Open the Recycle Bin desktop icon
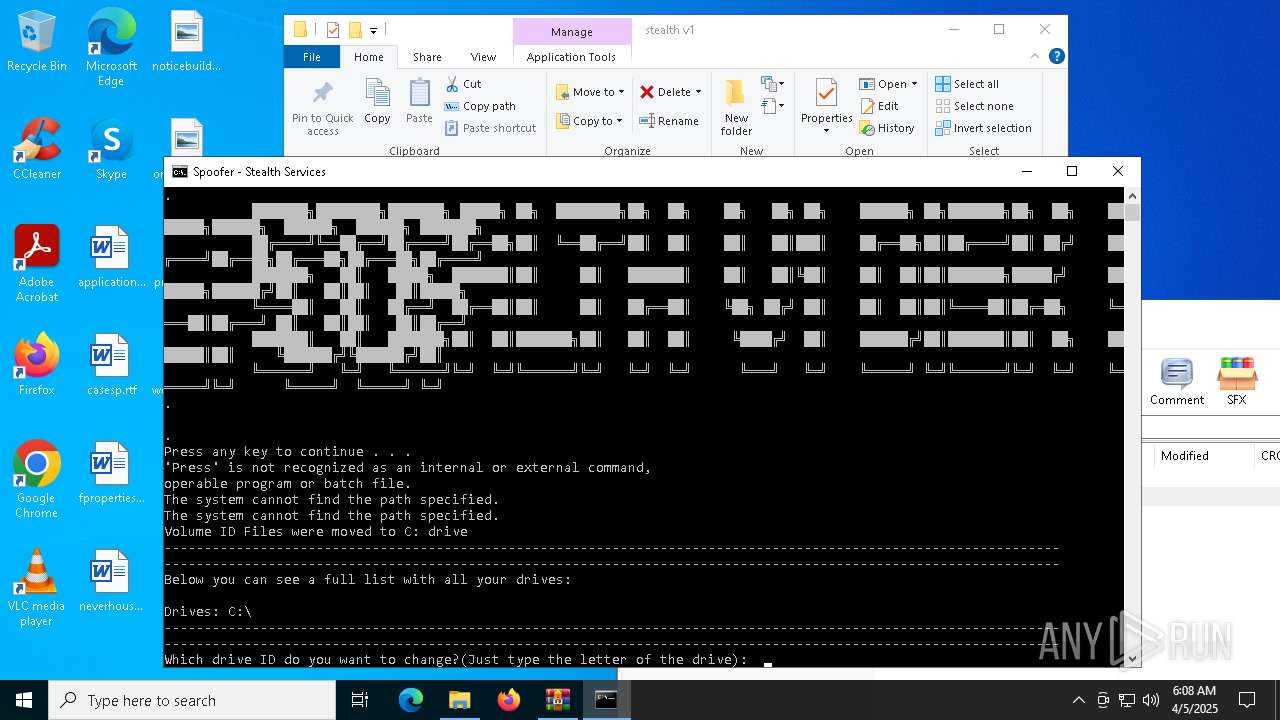This screenshot has height=720, width=1280. tap(37, 42)
